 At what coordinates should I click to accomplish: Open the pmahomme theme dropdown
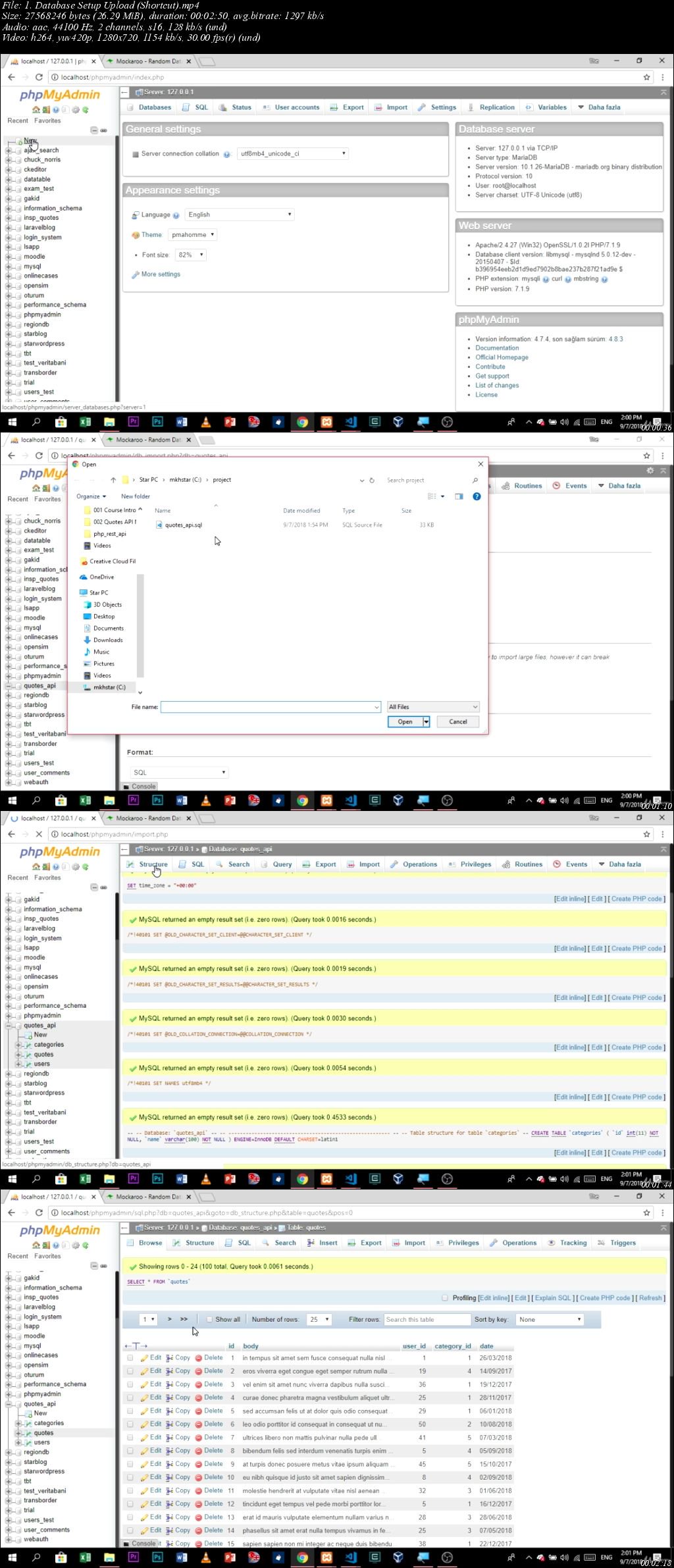coord(192,234)
